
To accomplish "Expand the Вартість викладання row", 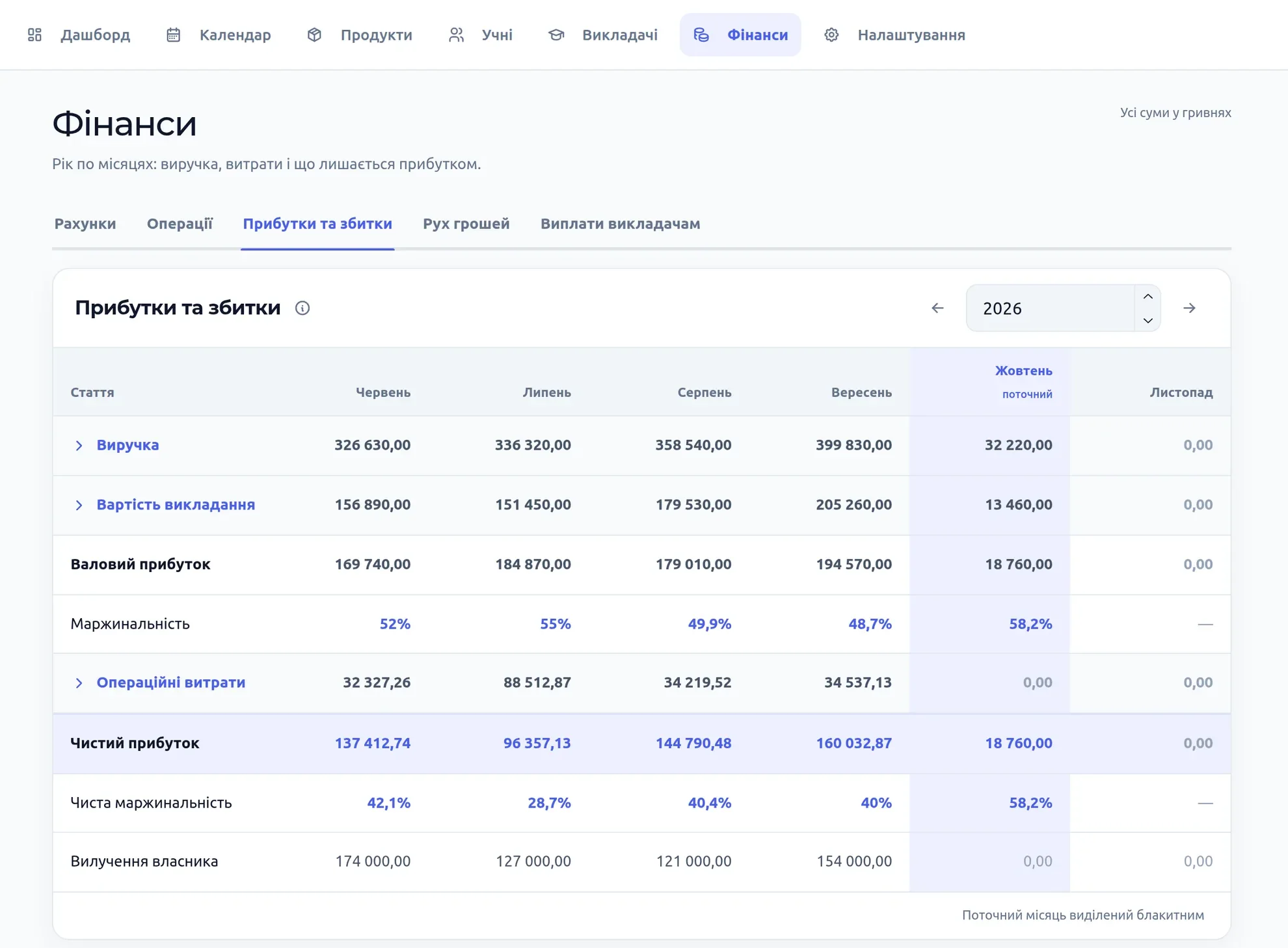I will tap(79, 505).
